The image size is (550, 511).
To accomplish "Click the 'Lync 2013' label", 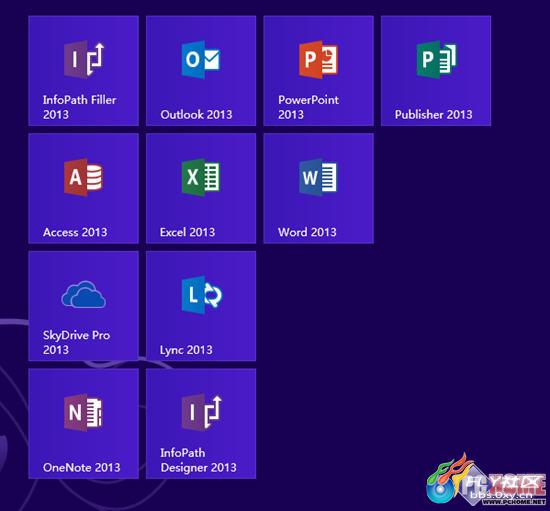I will (186, 350).
